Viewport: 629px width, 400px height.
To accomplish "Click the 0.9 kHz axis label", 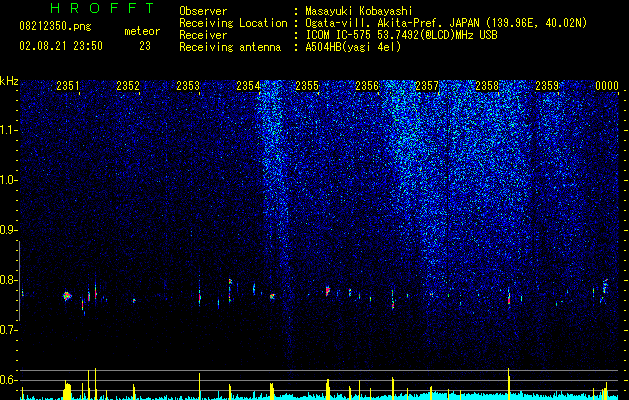I will (9, 230).
